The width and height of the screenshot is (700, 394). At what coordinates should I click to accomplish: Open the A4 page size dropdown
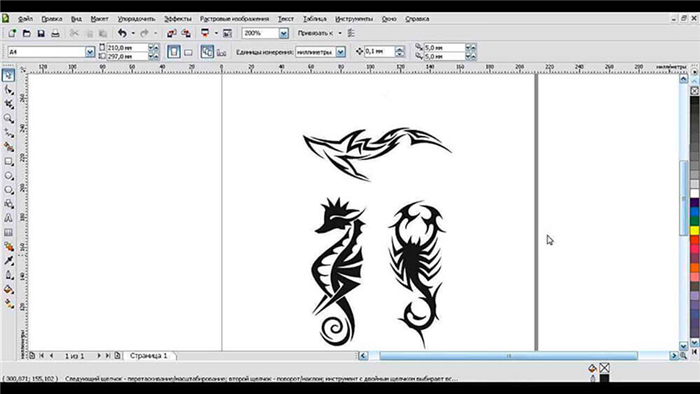pos(90,52)
